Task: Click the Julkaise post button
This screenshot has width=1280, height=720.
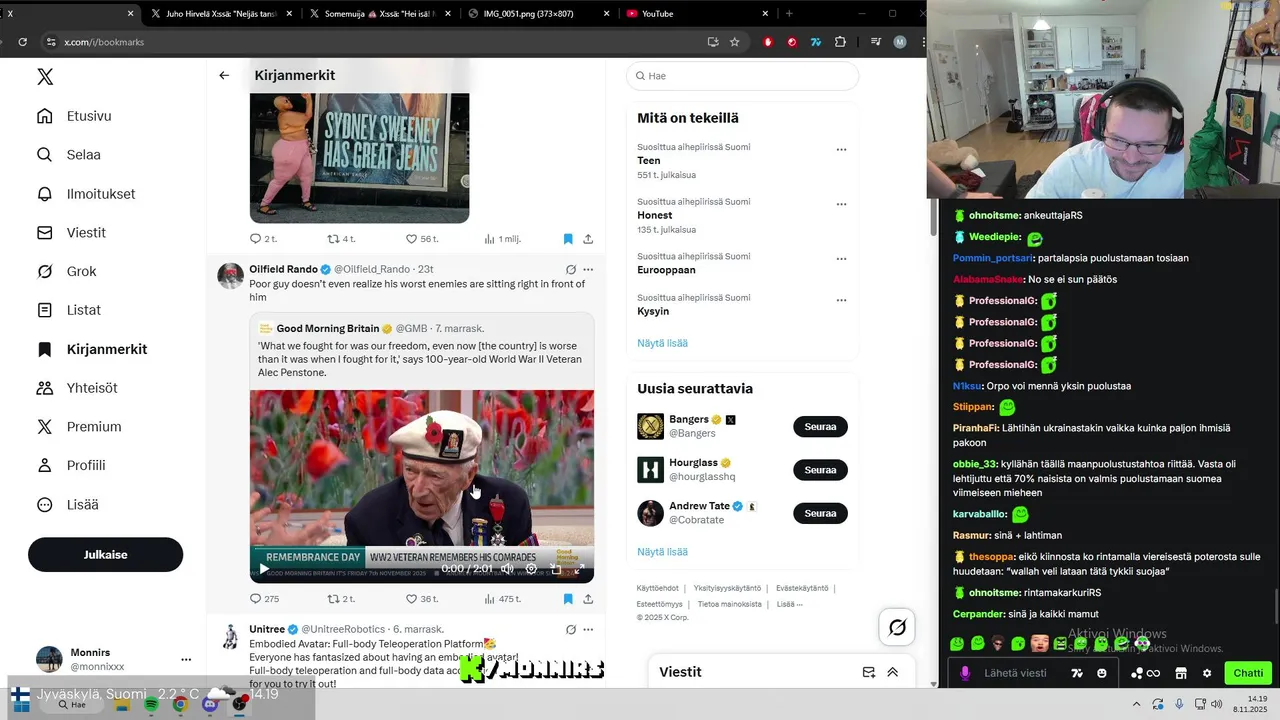Action: (x=105, y=554)
